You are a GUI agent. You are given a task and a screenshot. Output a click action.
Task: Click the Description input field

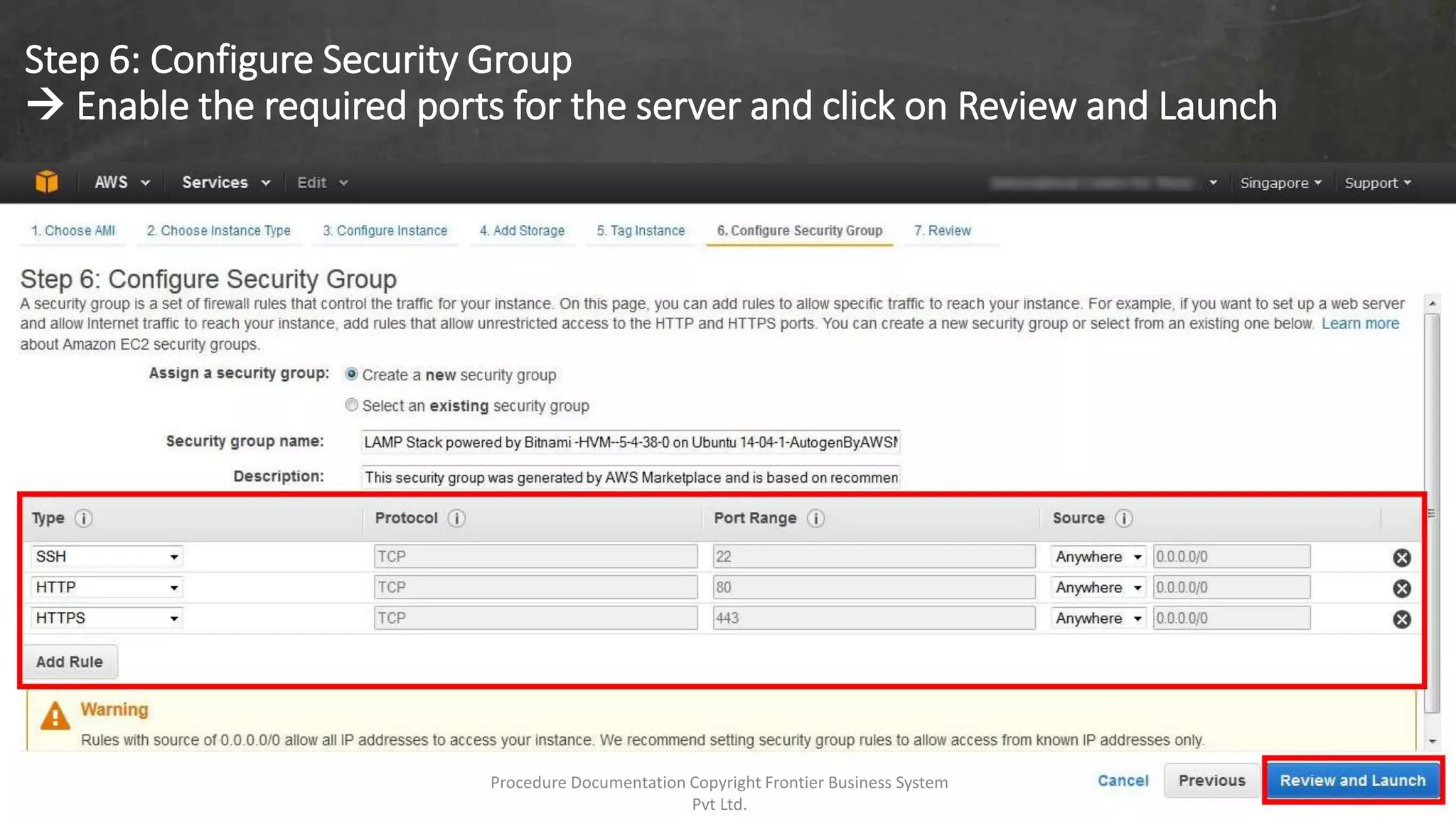630,477
